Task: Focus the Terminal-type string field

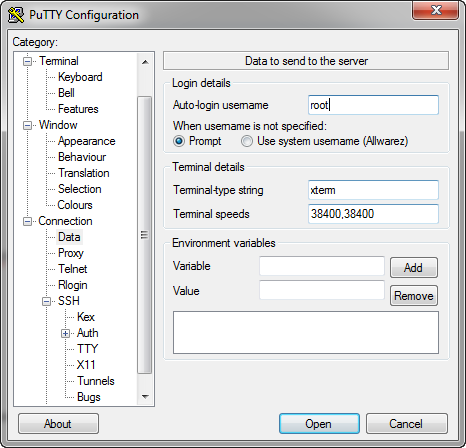Action: [x=373, y=190]
